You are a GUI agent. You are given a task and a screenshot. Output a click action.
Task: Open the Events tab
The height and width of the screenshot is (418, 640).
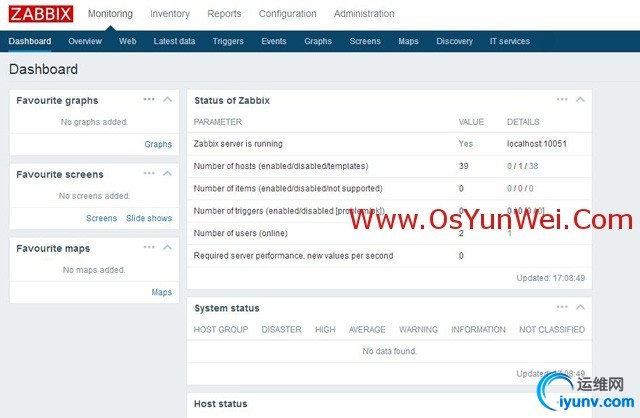point(274,41)
